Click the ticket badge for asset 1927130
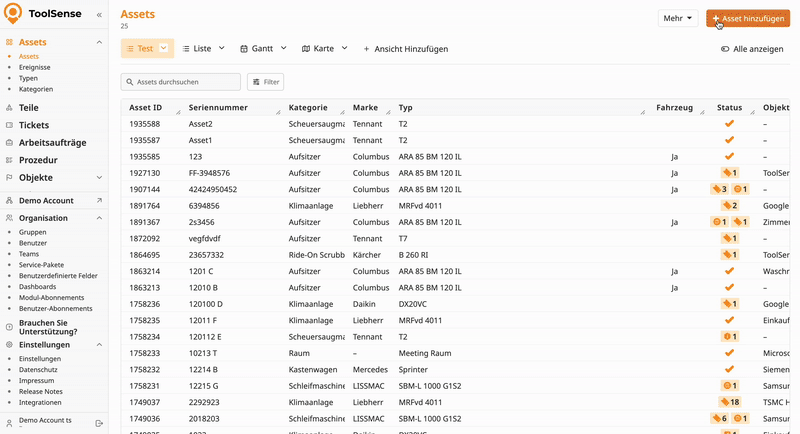The image size is (800, 434). click(730, 173)
